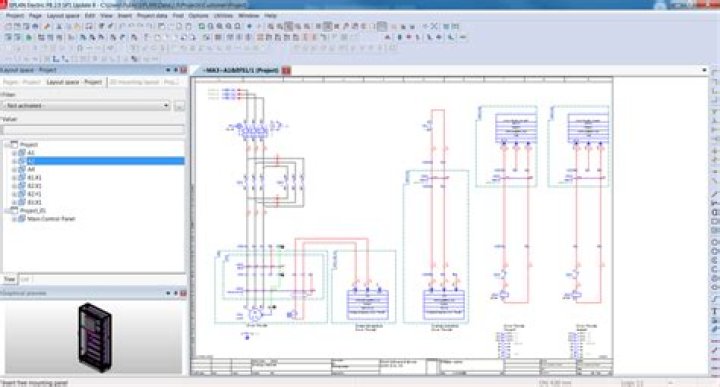Click the 4.00 mm grid status entry
This screenshot has height=387, width=720.
click(x=556, y=382)
